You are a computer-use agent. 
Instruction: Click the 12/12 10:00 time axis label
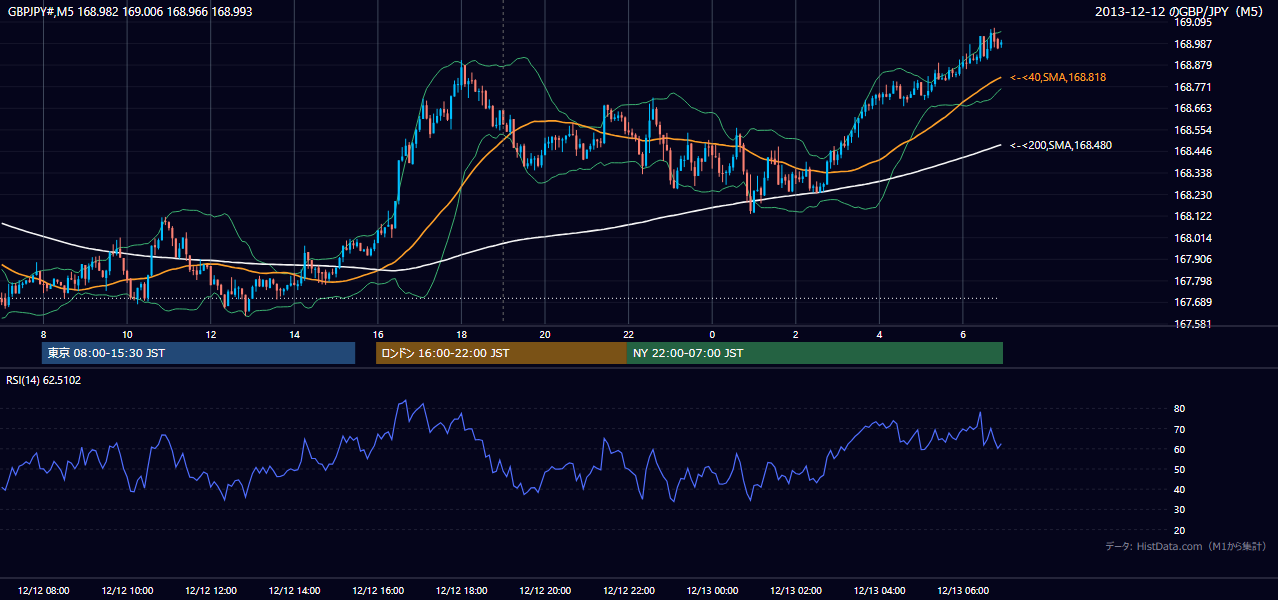click(127, 591)
